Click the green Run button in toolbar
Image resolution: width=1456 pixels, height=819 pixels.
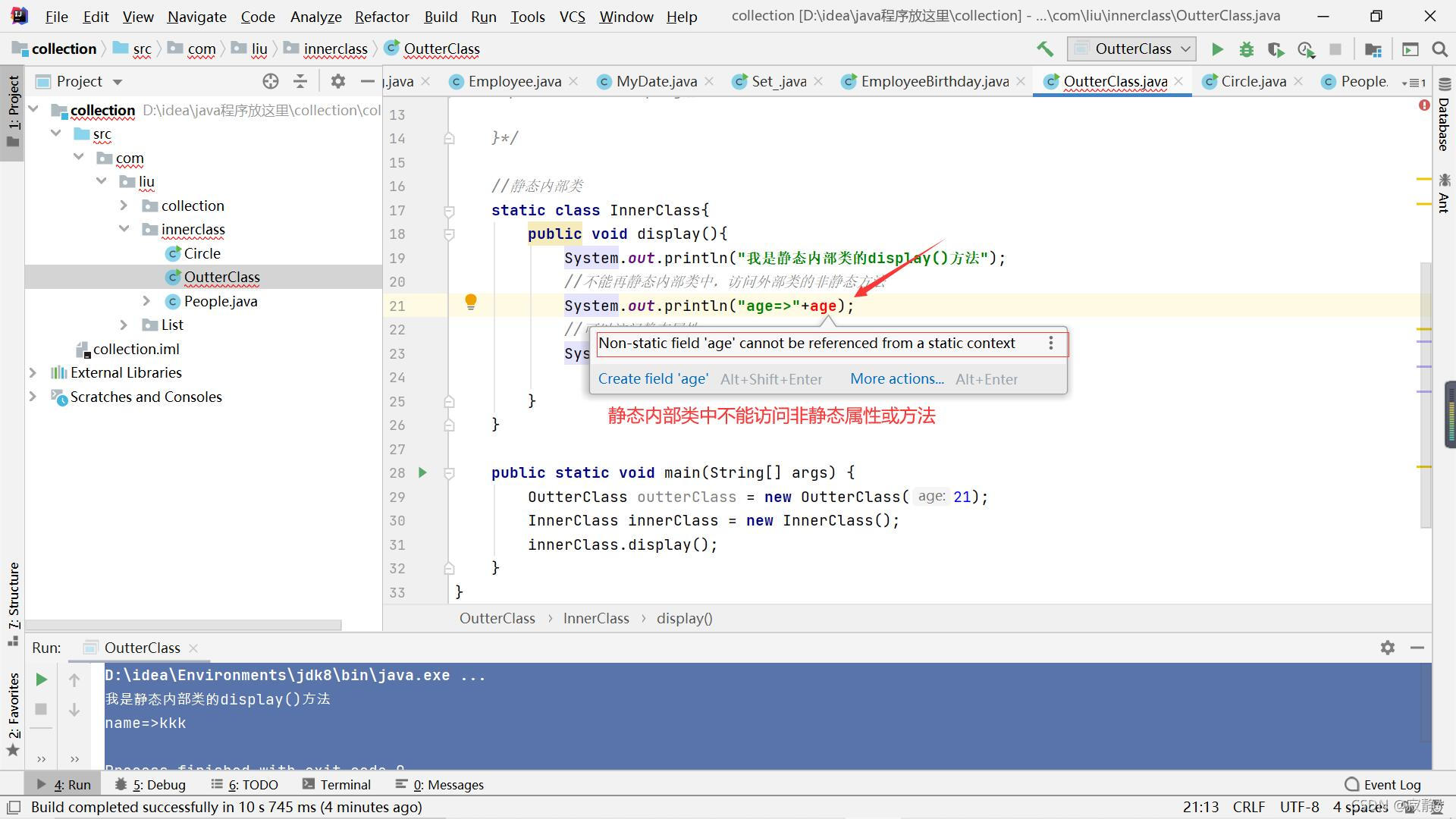1217,49
